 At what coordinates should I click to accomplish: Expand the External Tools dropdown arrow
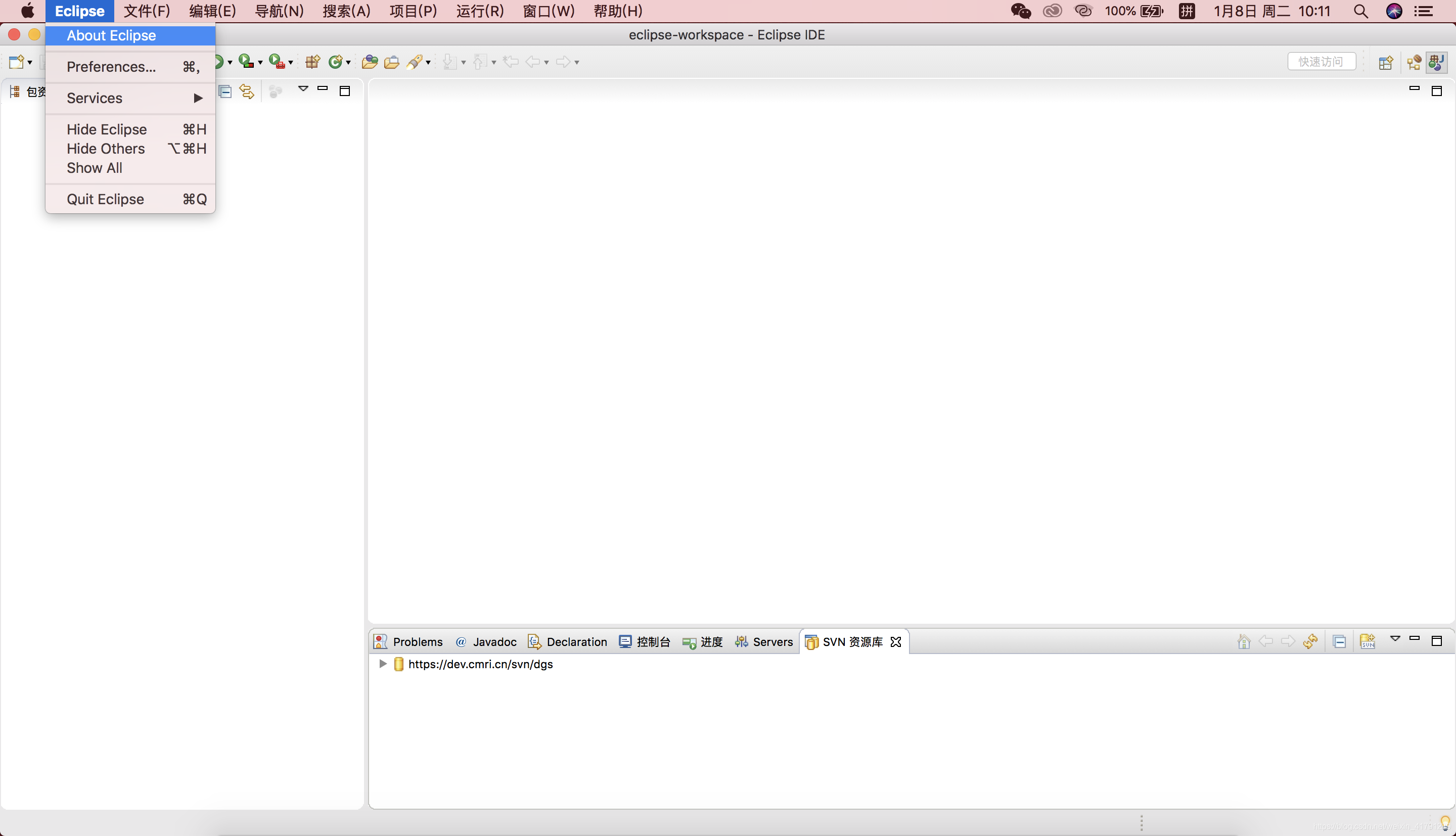pyautogui.click(x=291, y=62)
